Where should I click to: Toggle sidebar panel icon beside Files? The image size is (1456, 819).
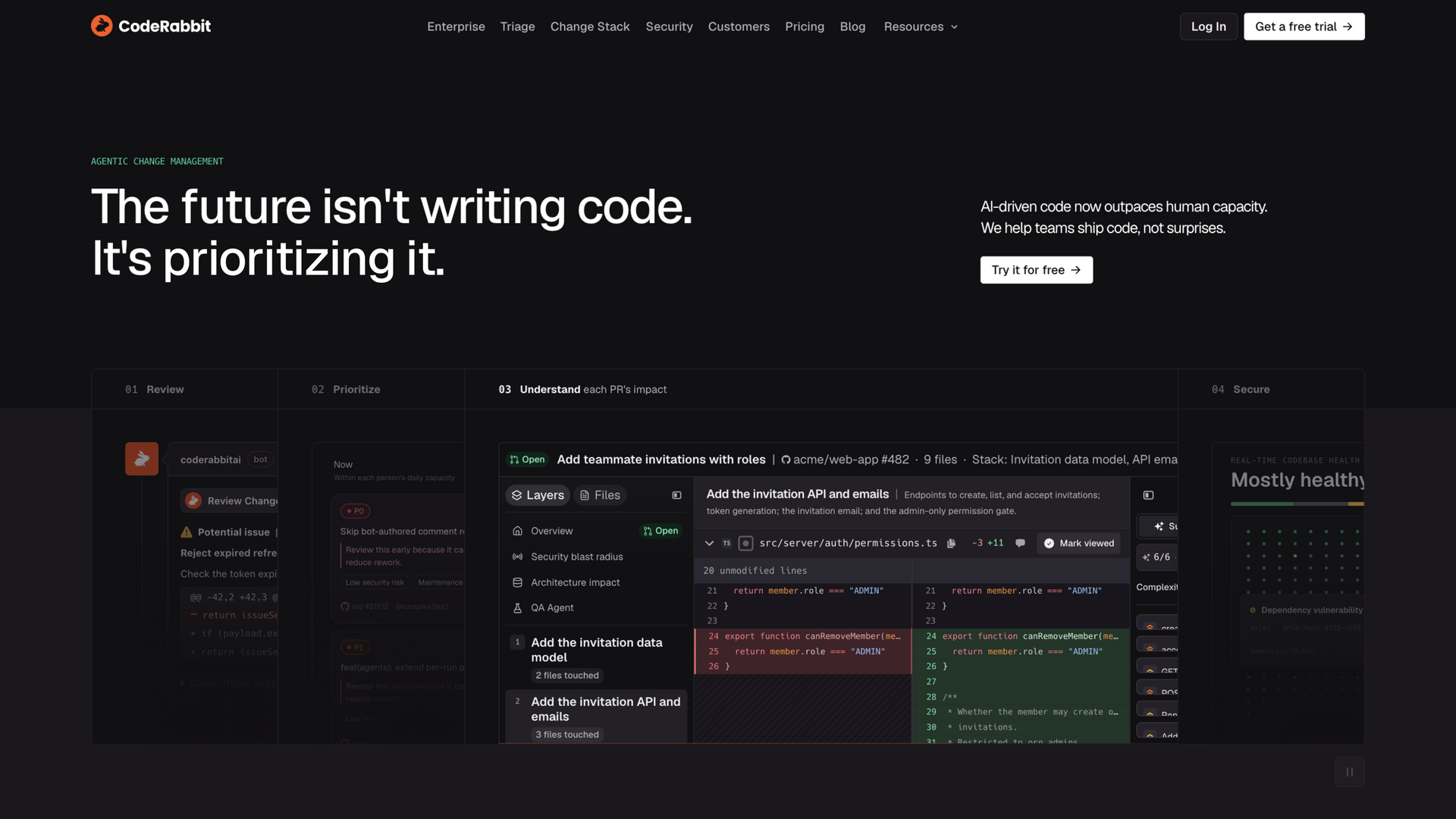pos(676,495)
